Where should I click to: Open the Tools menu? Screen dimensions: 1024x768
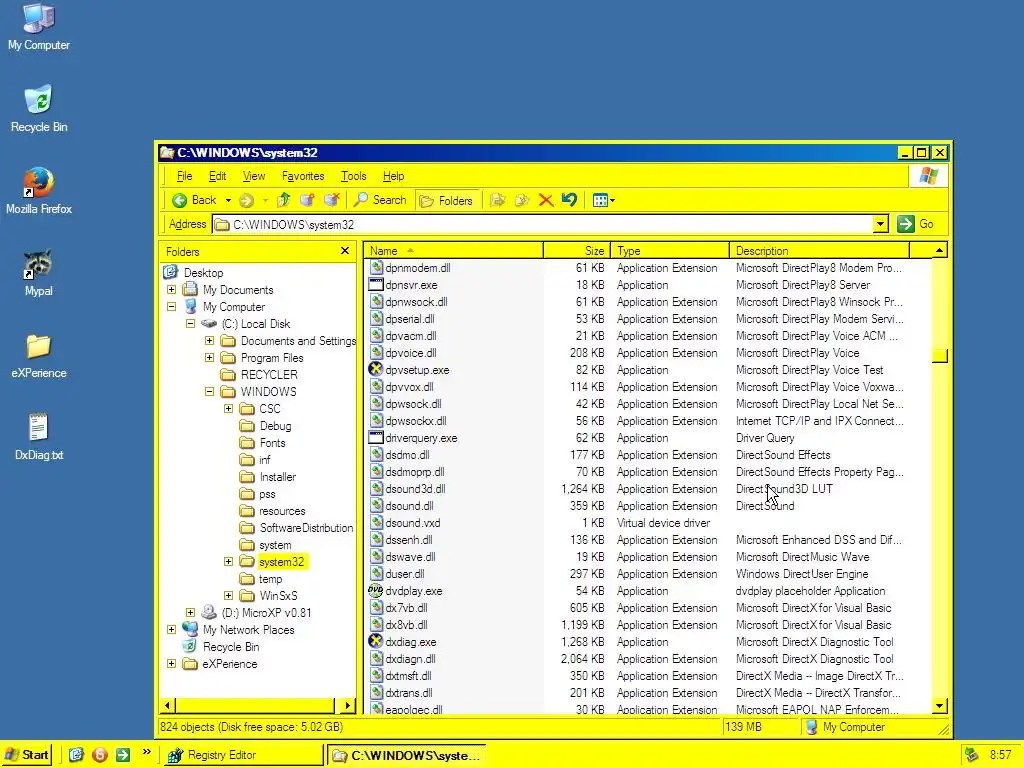pos(353,176)
